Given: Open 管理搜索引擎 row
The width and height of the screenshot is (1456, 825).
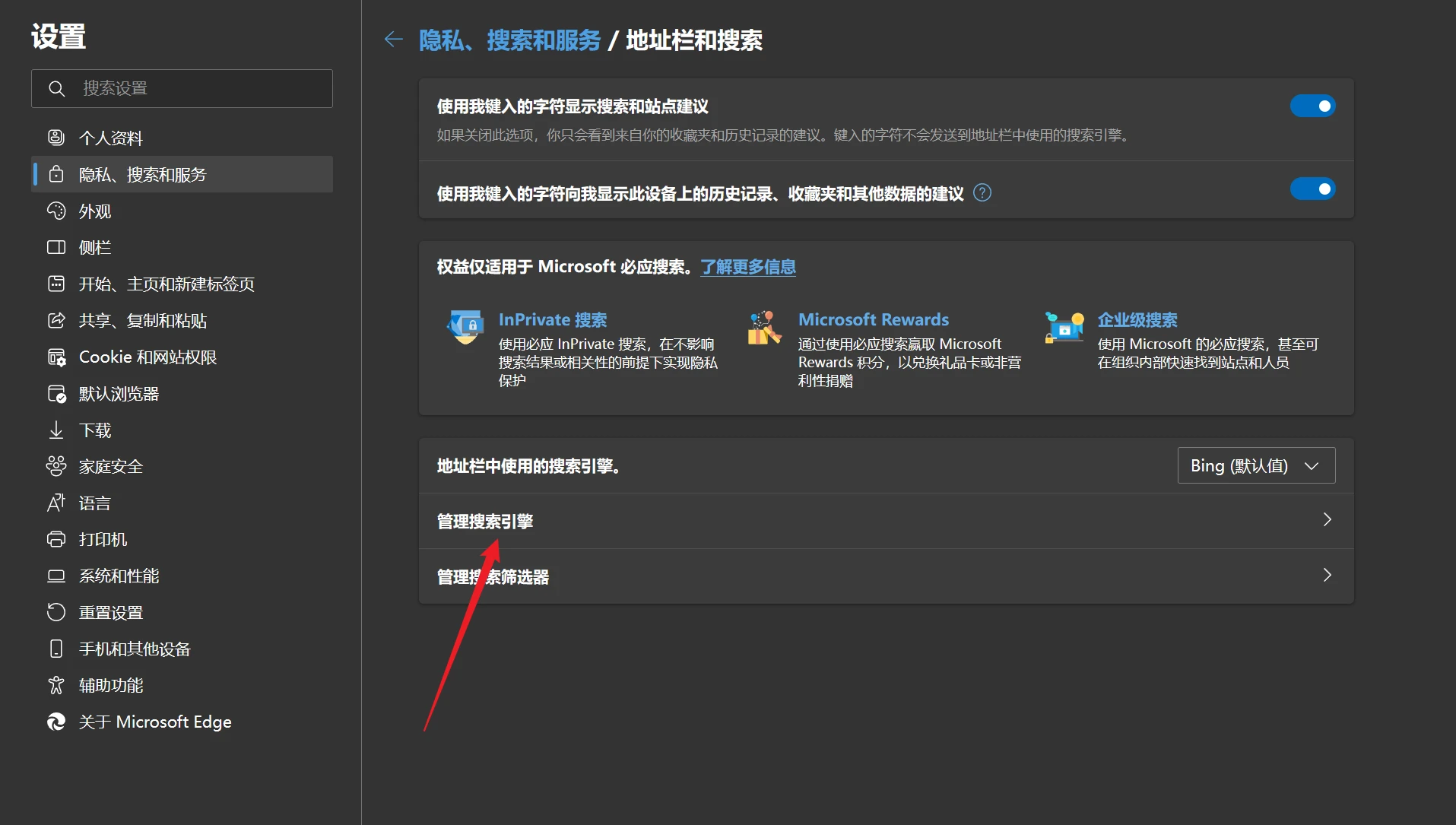Looking at the screenshot, I should click(886, 521).
